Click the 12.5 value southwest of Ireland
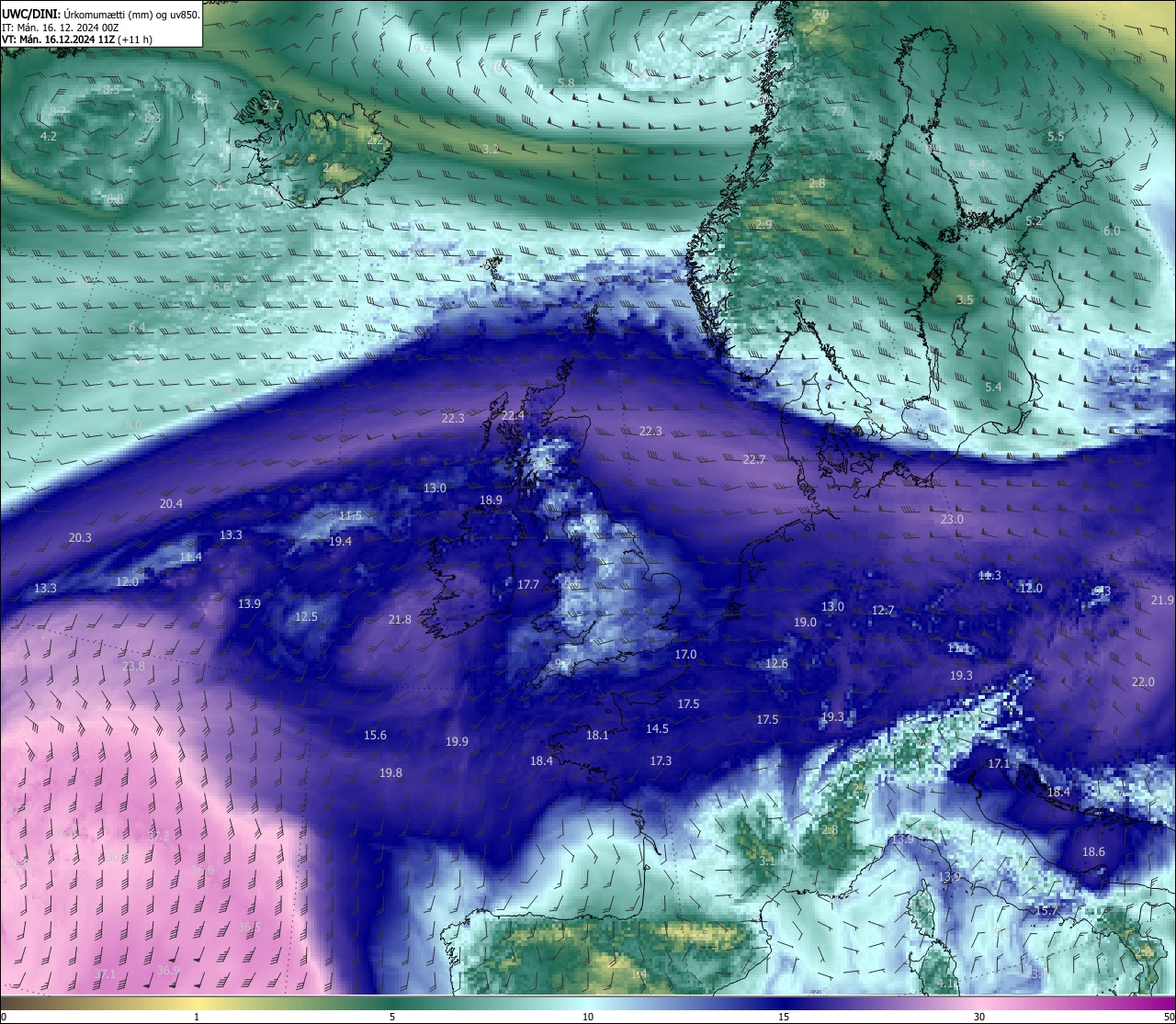Viewport: 1176px width, 1024px height. [x=306, y=616]
